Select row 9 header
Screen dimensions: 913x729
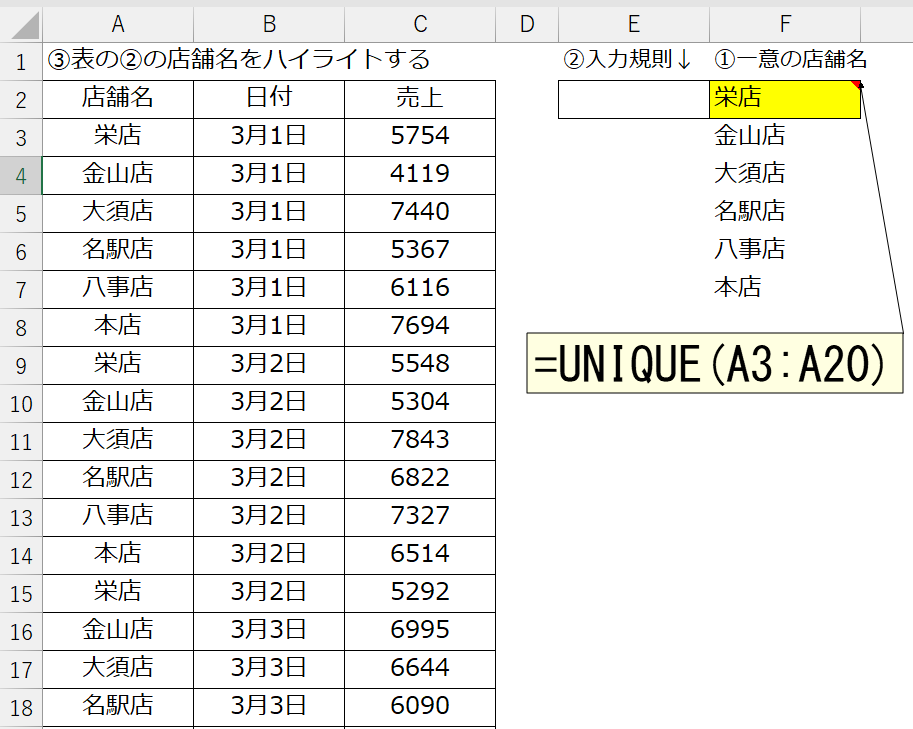(21, 366)
